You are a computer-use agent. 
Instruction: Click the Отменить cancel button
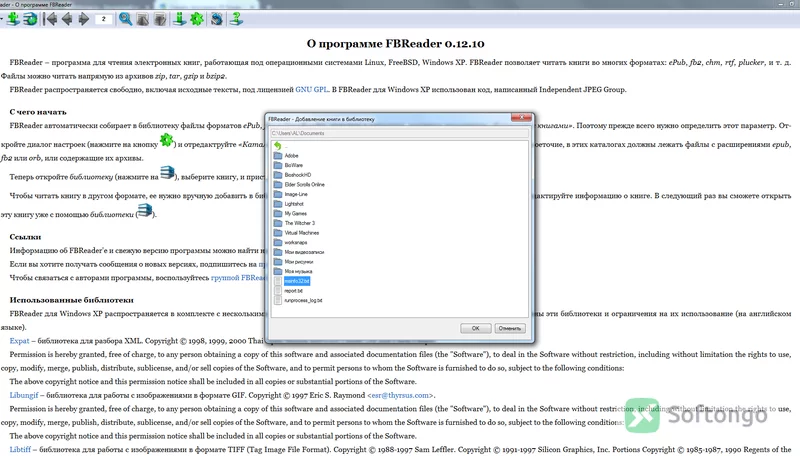[510, 328]
